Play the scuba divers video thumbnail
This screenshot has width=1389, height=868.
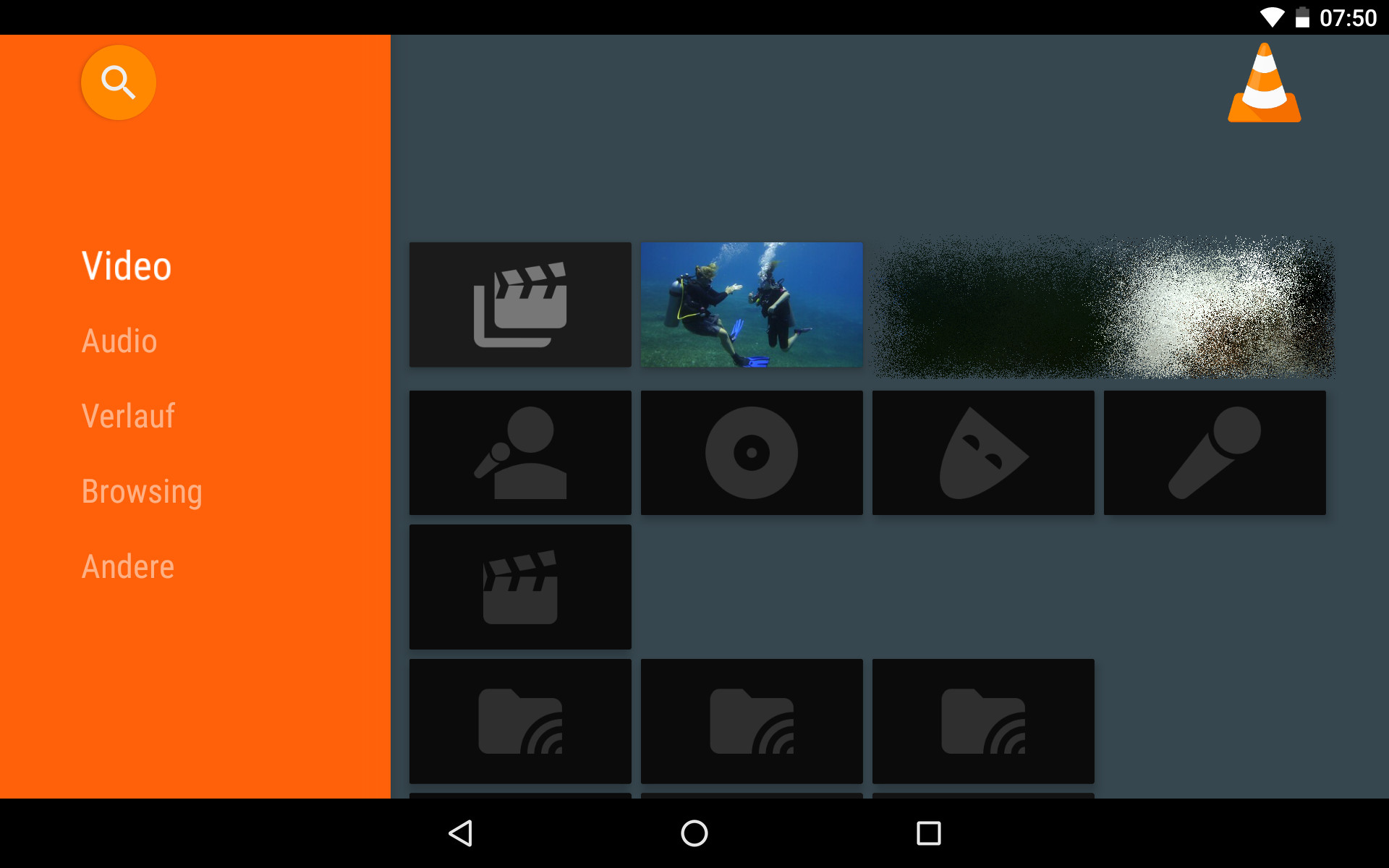[x=752, y=305]
